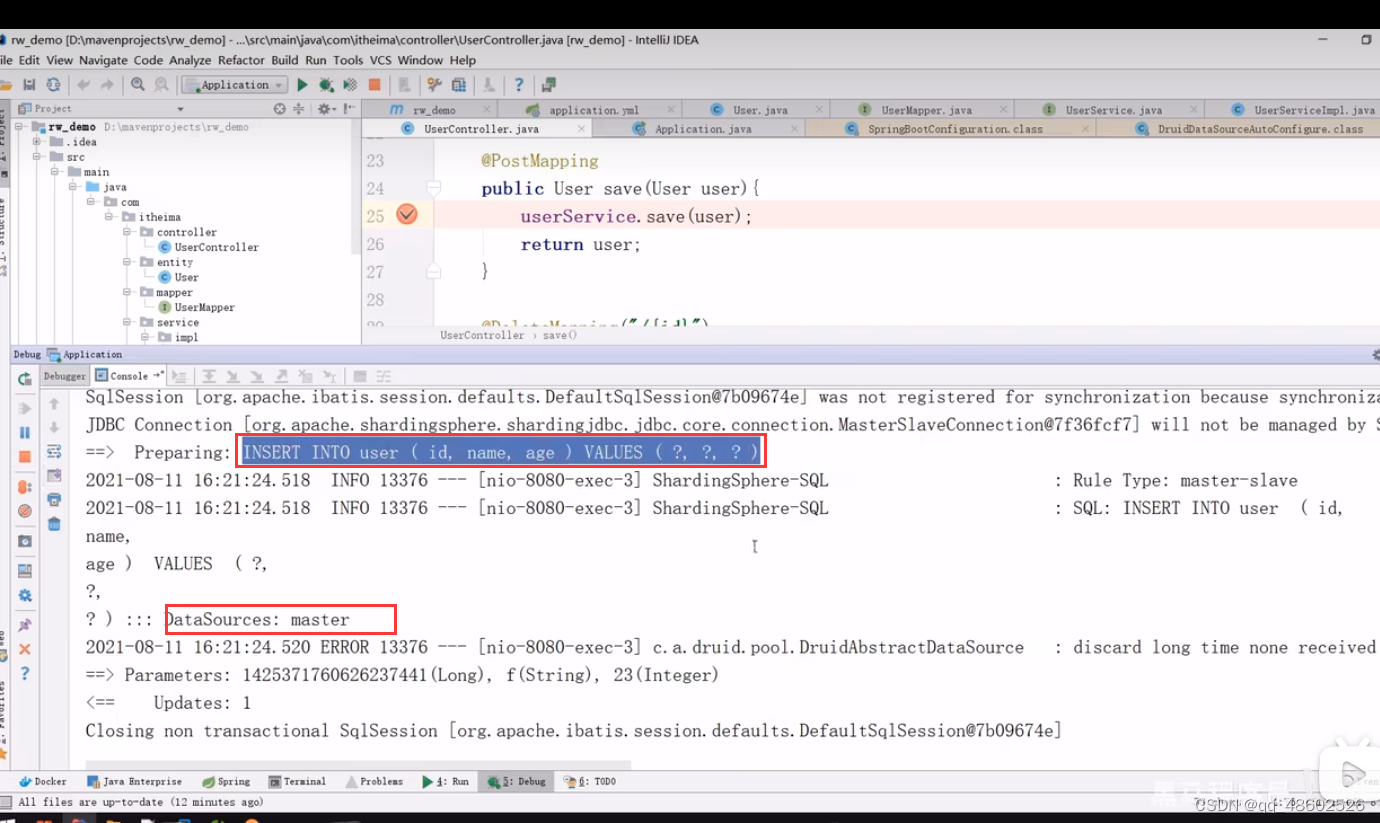Open the Navigate menu

(104, 60)
